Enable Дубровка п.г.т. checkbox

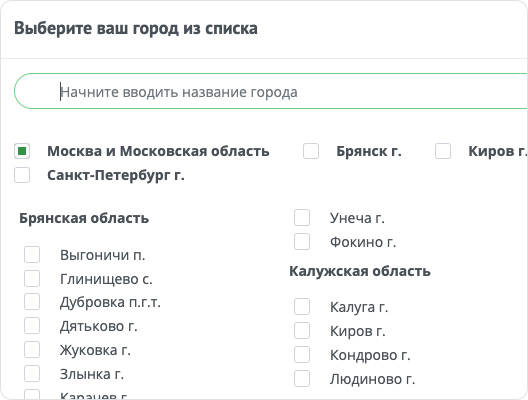click(x=32, y=302)
